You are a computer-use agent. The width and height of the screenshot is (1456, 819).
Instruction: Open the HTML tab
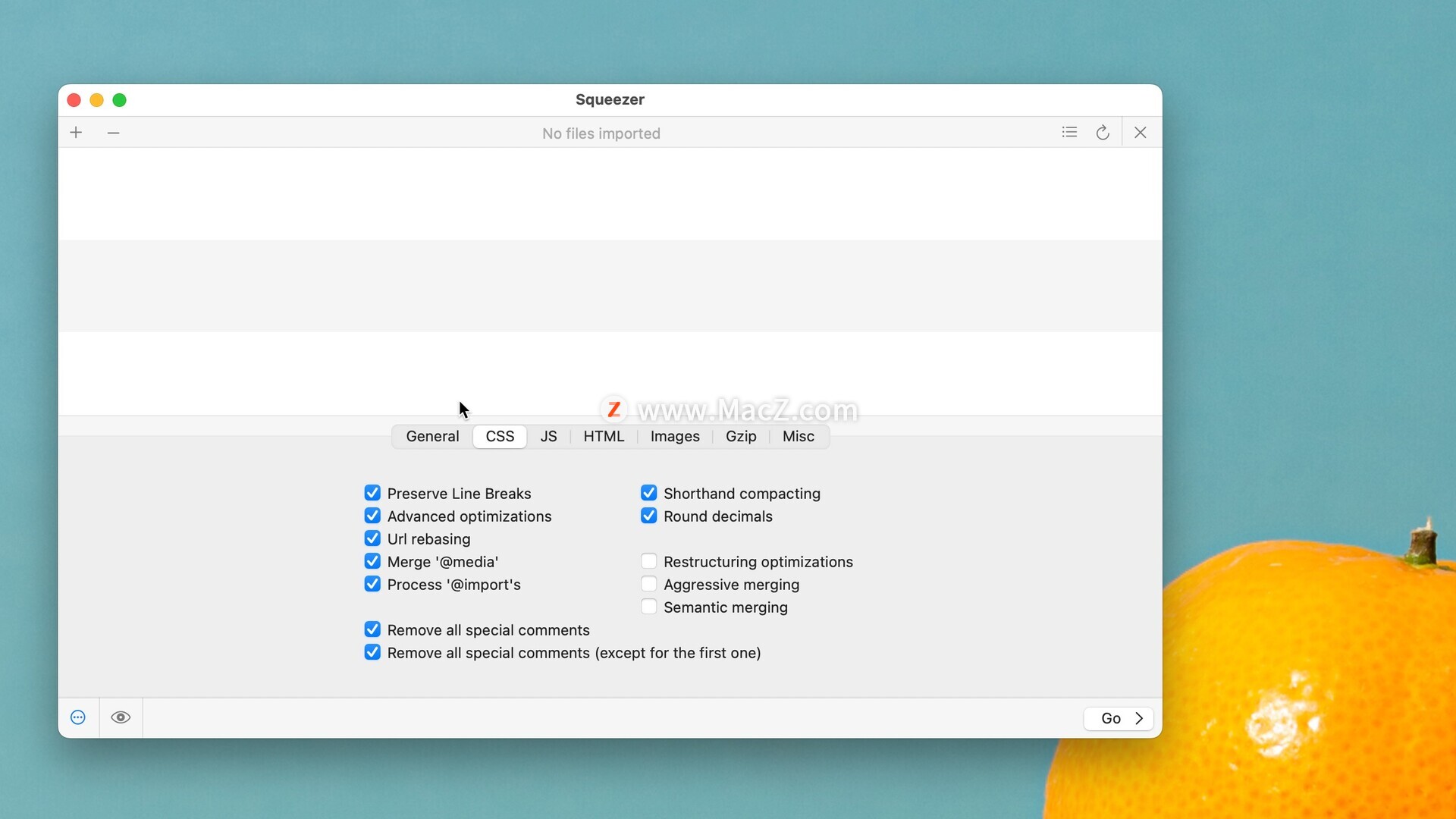[x=604, y=437]
